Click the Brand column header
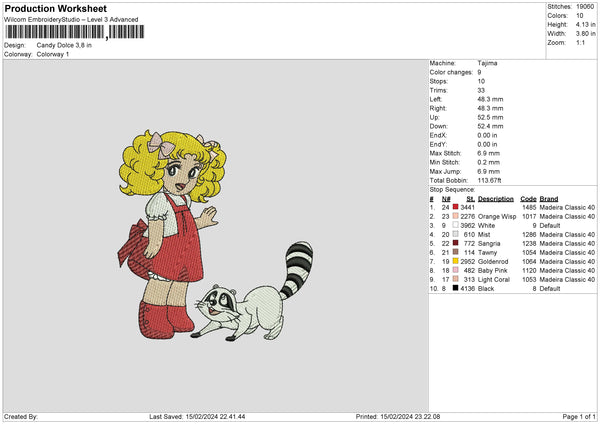This screenshot has width=600, height=424. (x=549, y=199)
